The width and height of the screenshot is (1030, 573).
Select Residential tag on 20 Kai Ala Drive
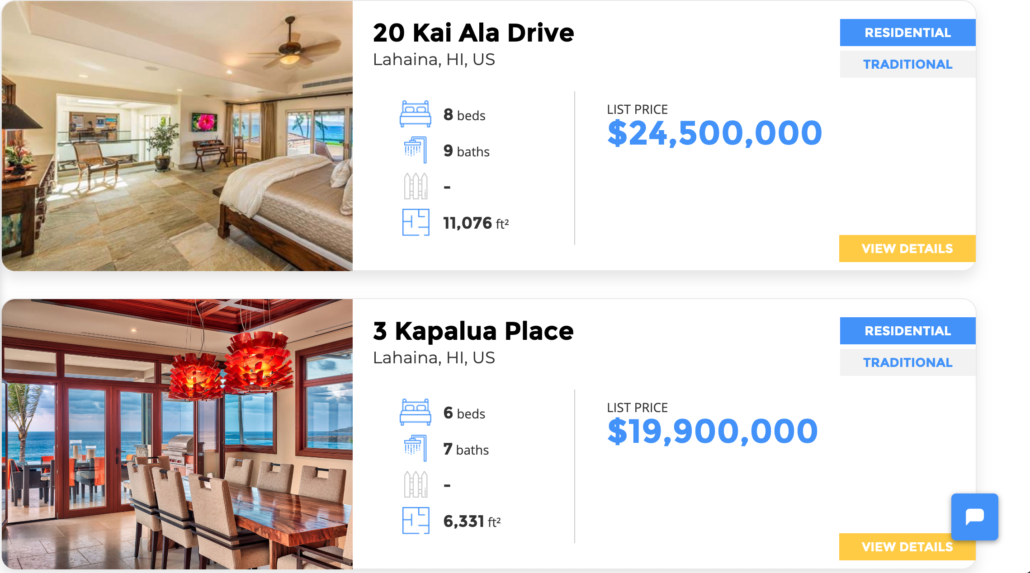click(907, 33)
